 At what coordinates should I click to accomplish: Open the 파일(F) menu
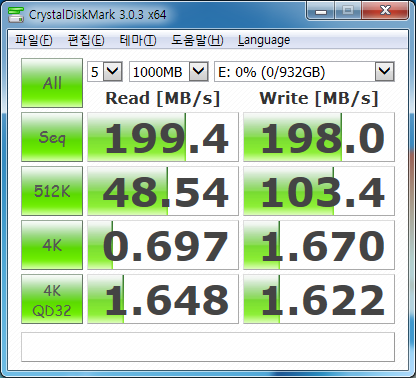[x=34, y=40]
